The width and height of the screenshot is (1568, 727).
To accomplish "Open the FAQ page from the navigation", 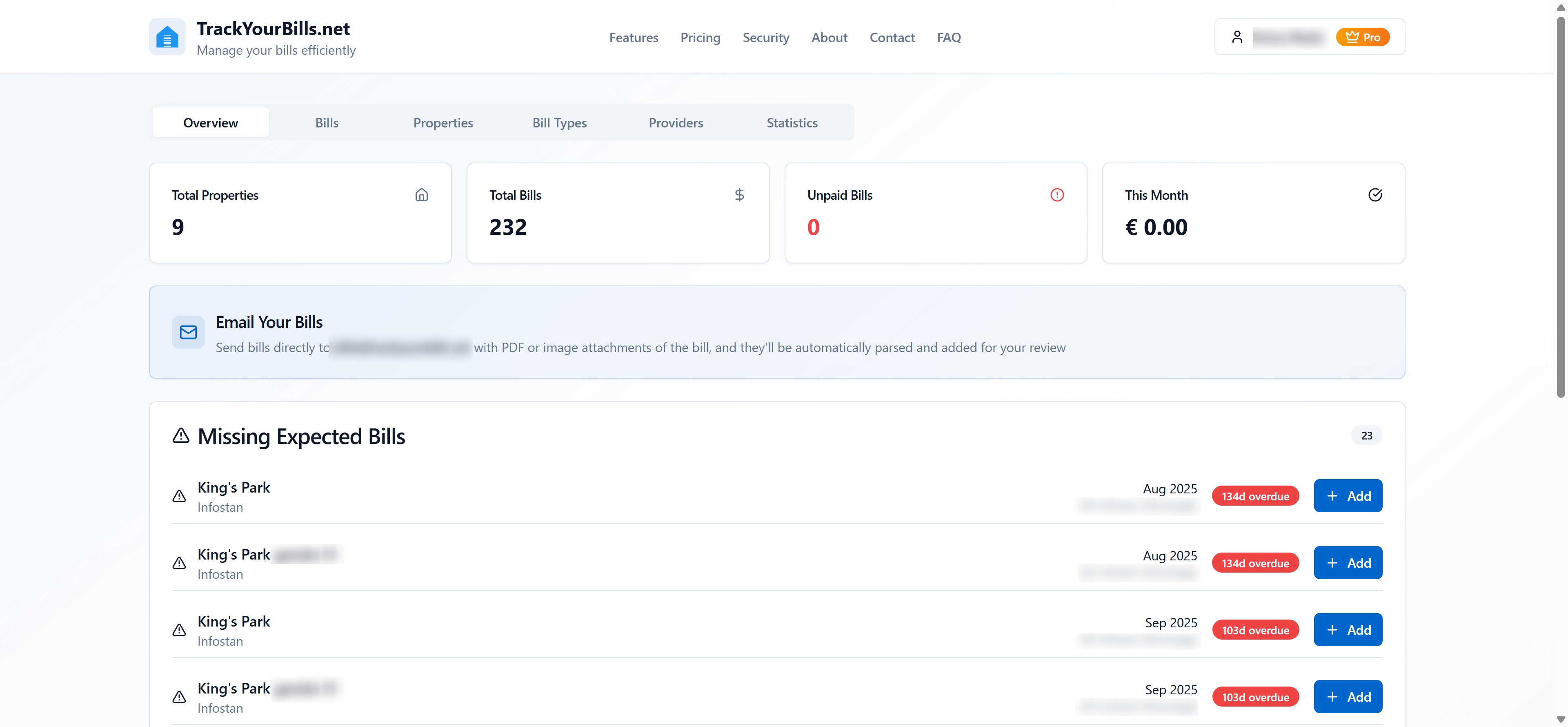I will pyautogui.click(x=949, y=37).
